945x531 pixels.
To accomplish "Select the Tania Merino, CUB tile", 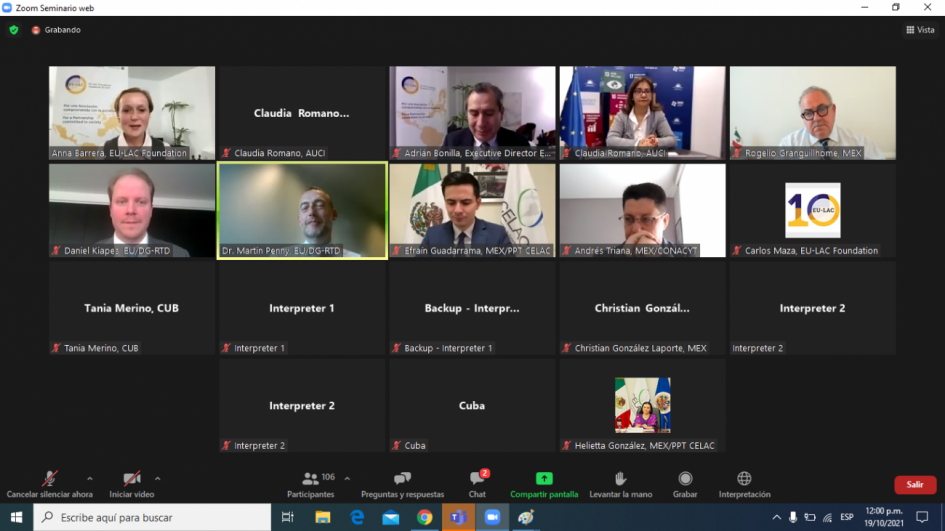I will (x=132, y=308).
